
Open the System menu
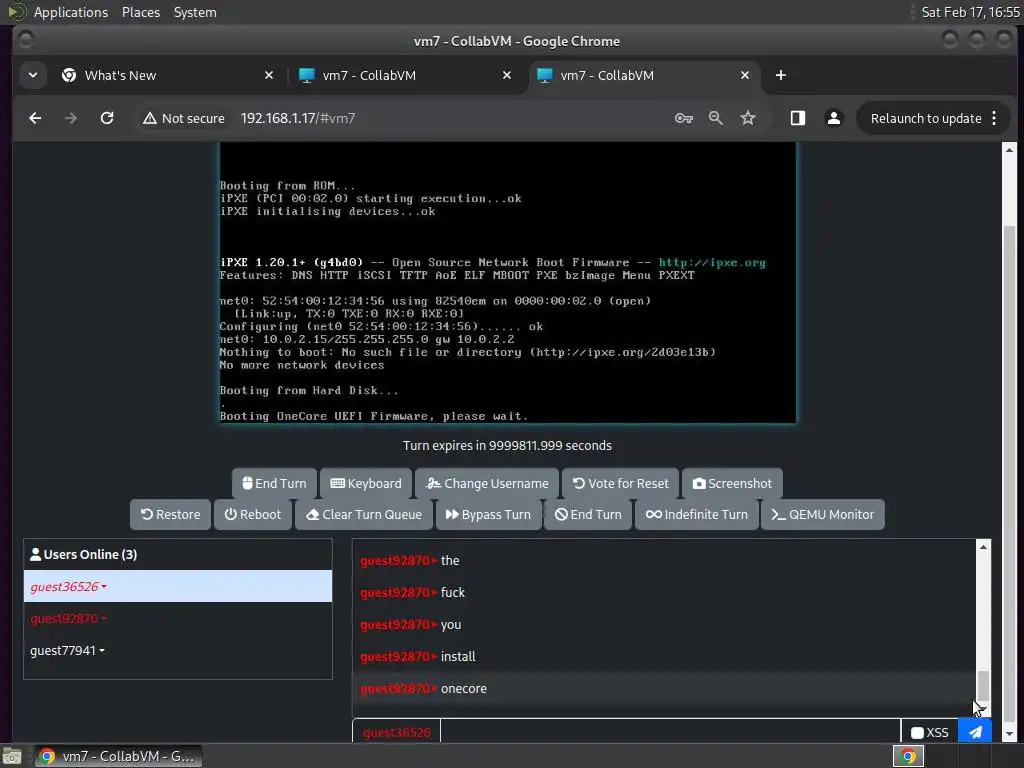click(195, 12)
